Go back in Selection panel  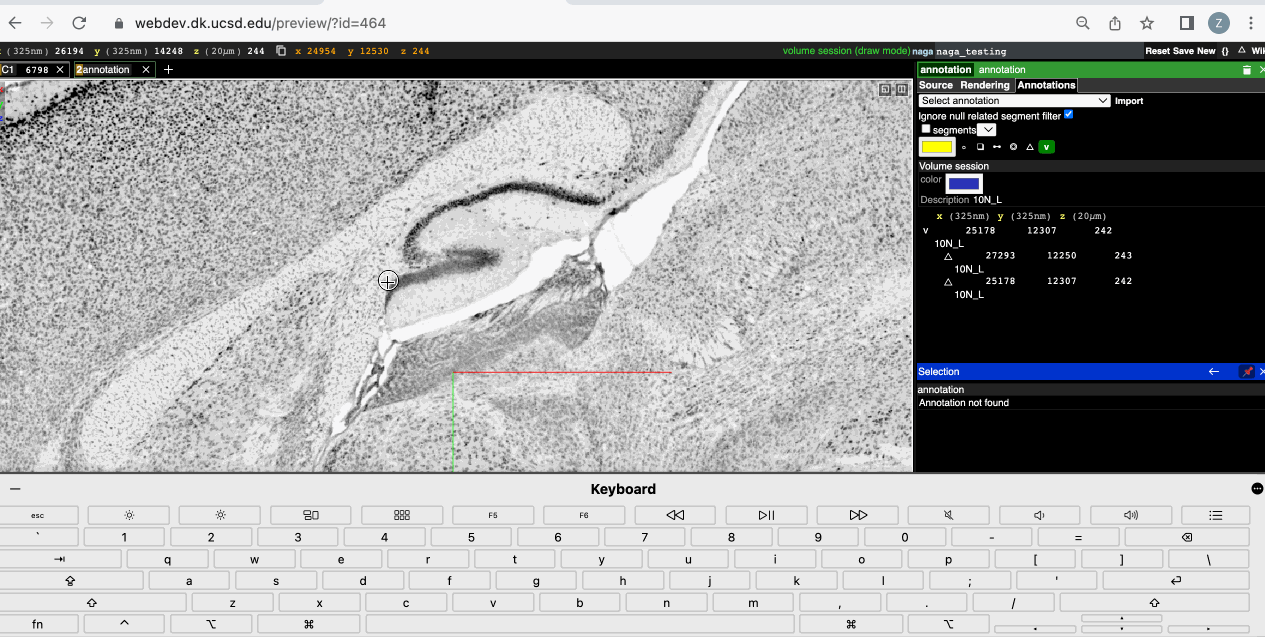coord(1214,372)
